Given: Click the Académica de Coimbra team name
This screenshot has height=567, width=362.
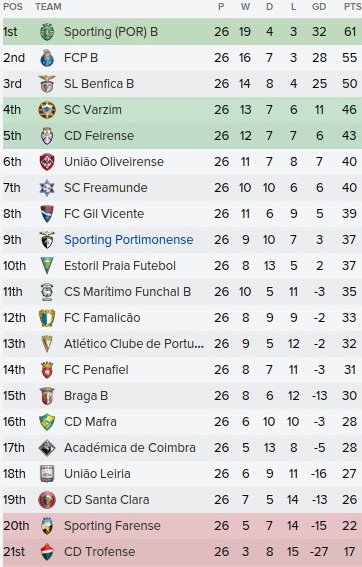Looking at the screenshot, I should coord(129,448).
